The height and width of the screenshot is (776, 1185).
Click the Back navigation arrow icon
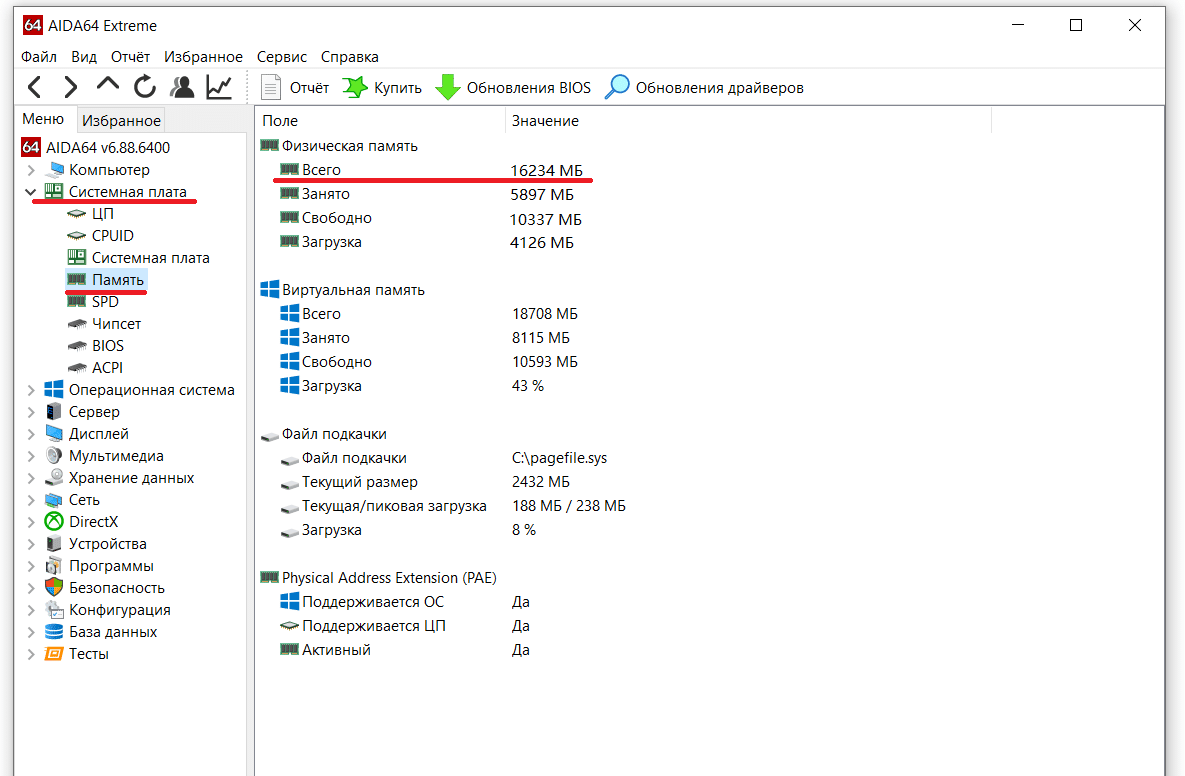[x=34, y=88]
